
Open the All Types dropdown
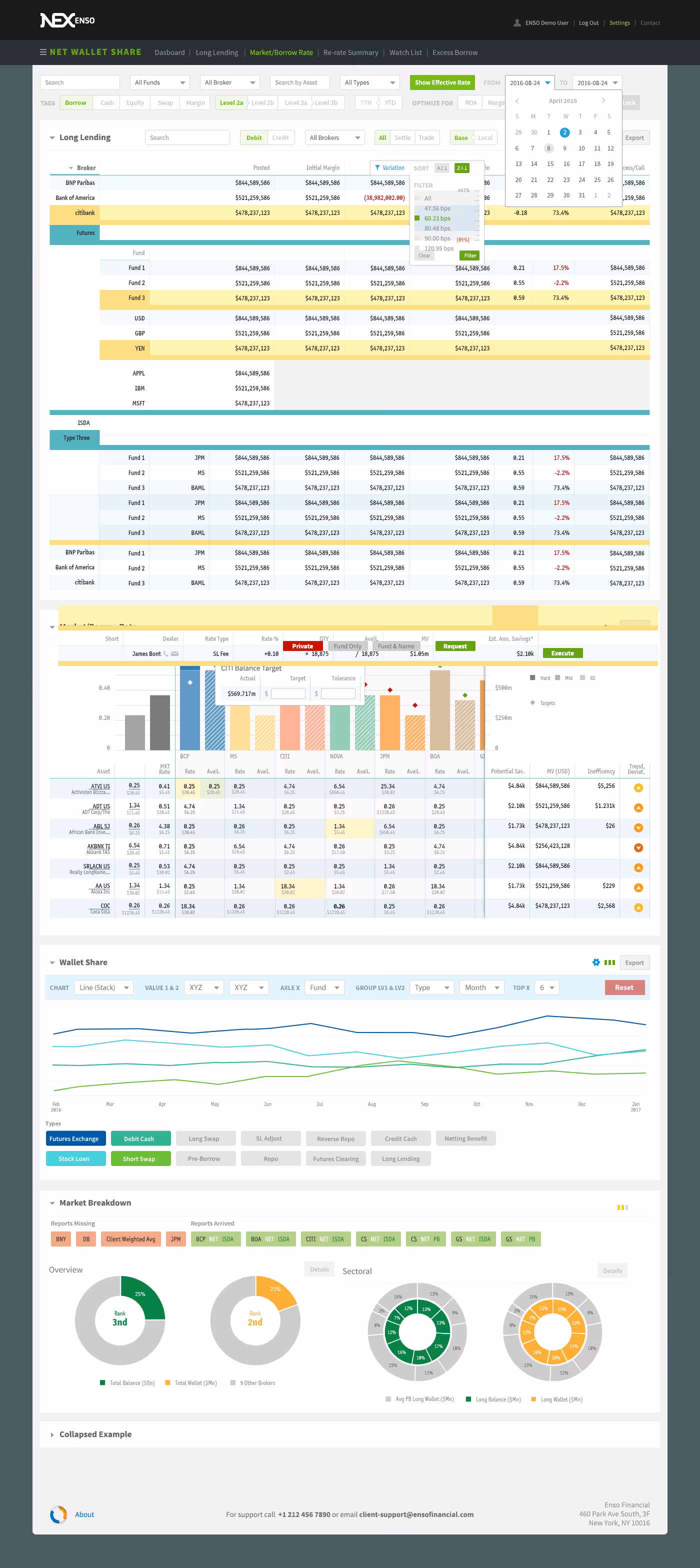(370, 83)
